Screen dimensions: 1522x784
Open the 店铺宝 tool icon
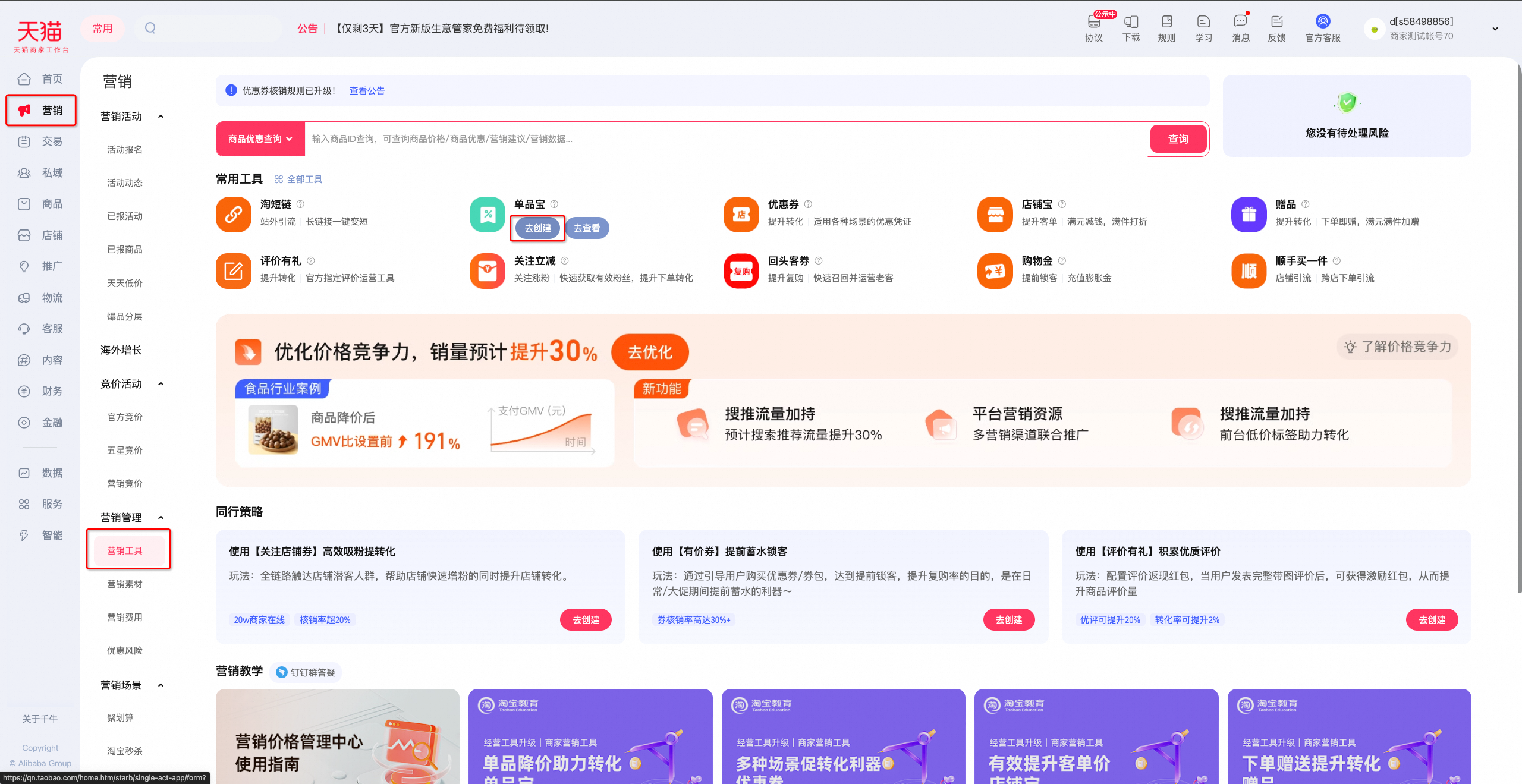(x=995, y=214)
